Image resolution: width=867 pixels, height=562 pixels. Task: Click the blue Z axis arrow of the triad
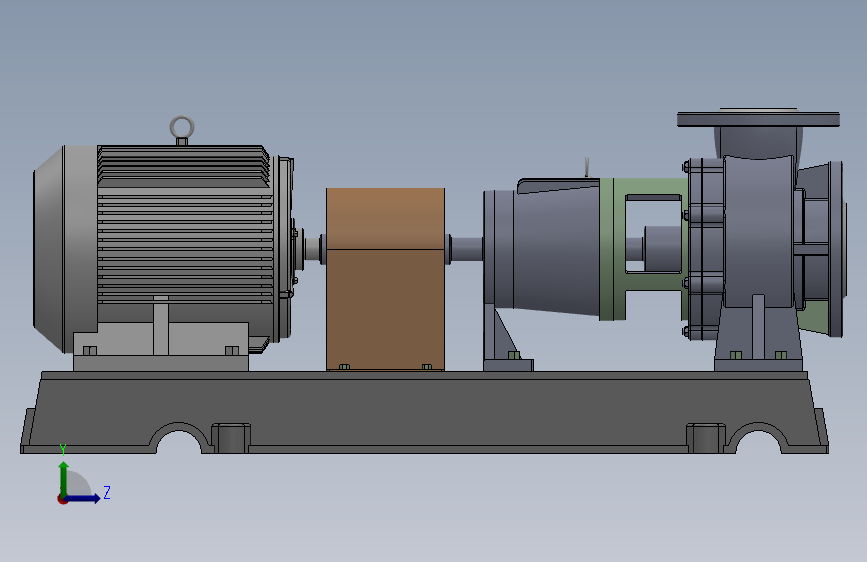tap(83, 498)
